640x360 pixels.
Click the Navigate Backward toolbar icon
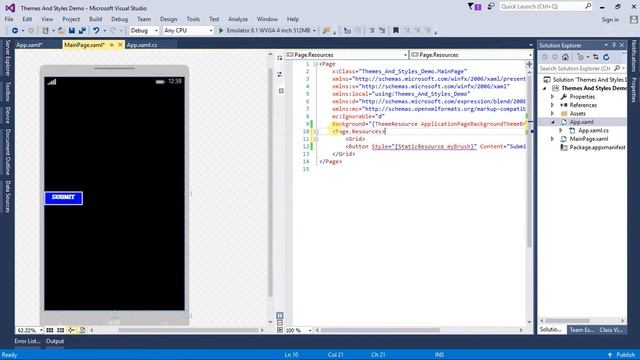point(15,31)
